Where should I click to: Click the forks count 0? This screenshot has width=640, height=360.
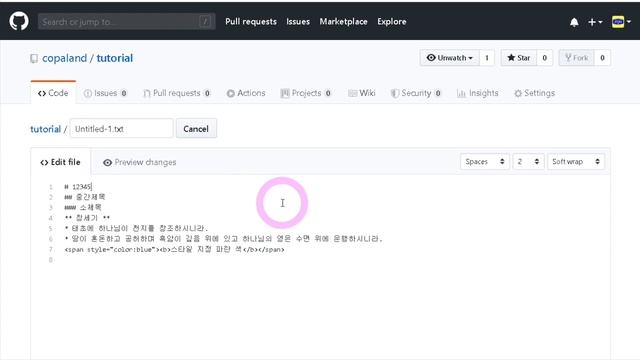click(x=602, y=58)
